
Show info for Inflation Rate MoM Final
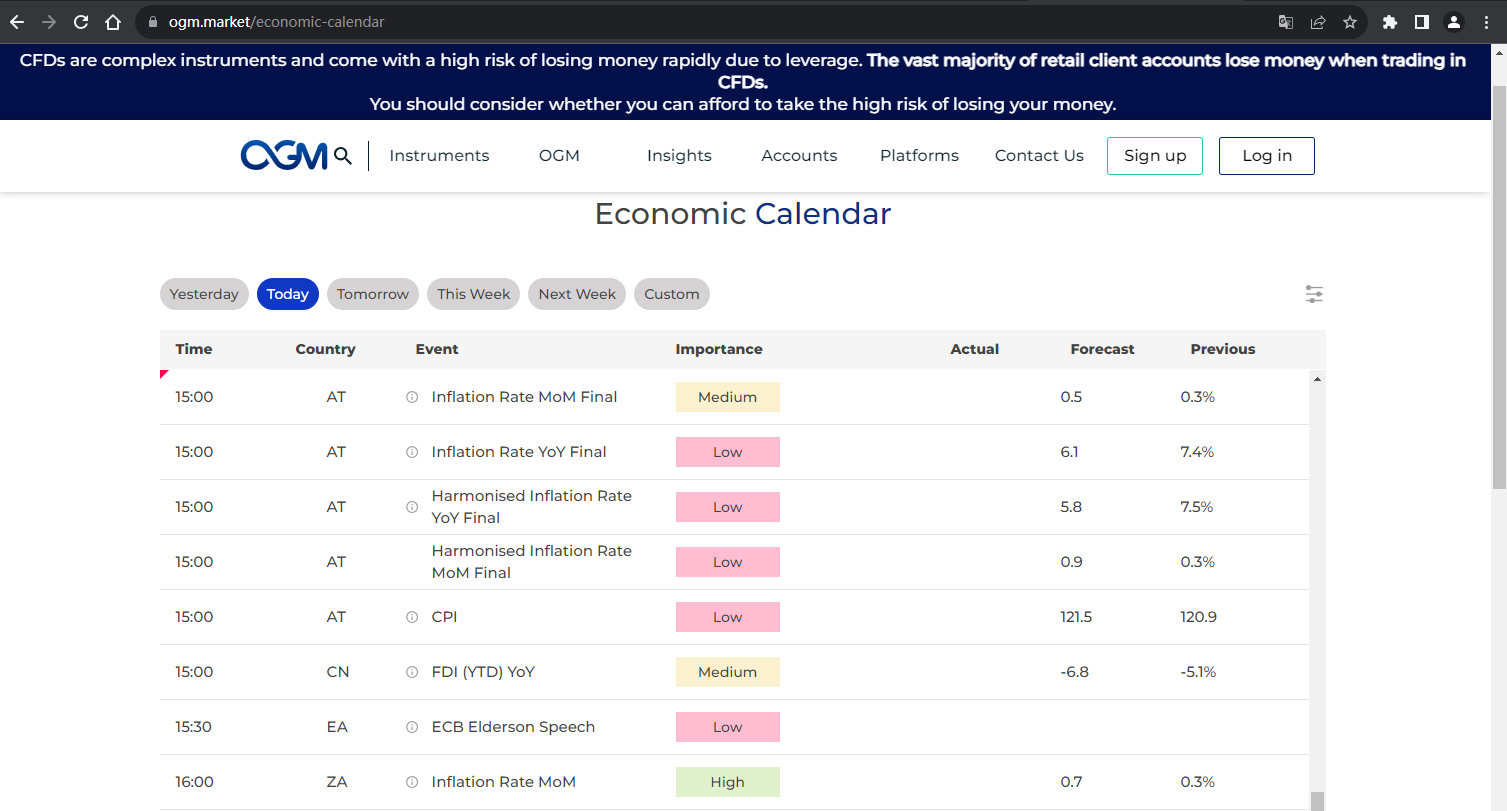[x=412, y=397]
